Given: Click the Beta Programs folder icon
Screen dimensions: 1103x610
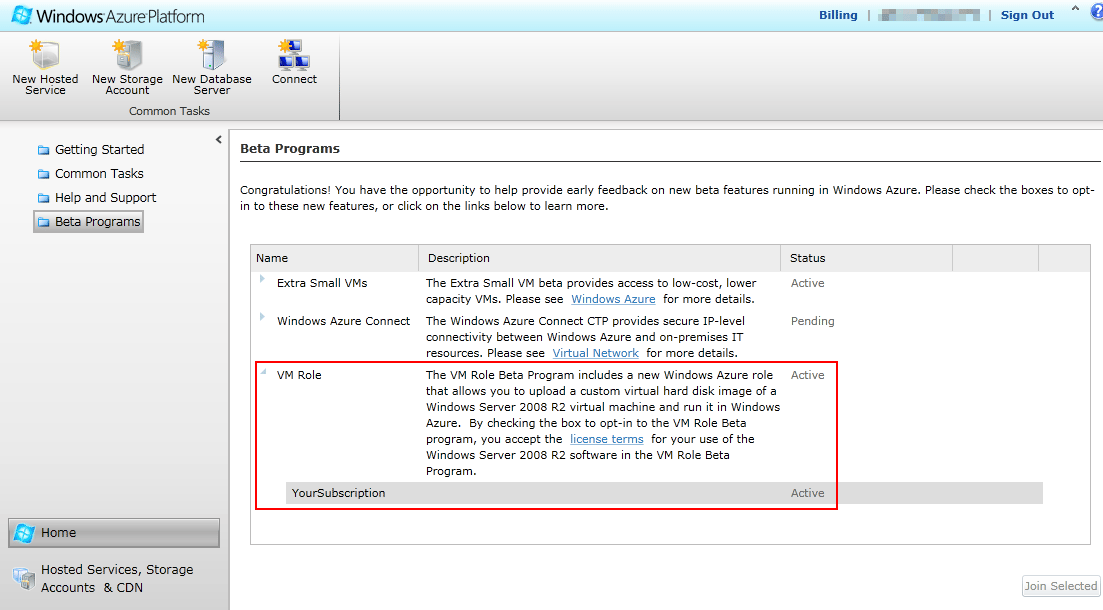Looking at the screenshot, I should coord(44,222).
